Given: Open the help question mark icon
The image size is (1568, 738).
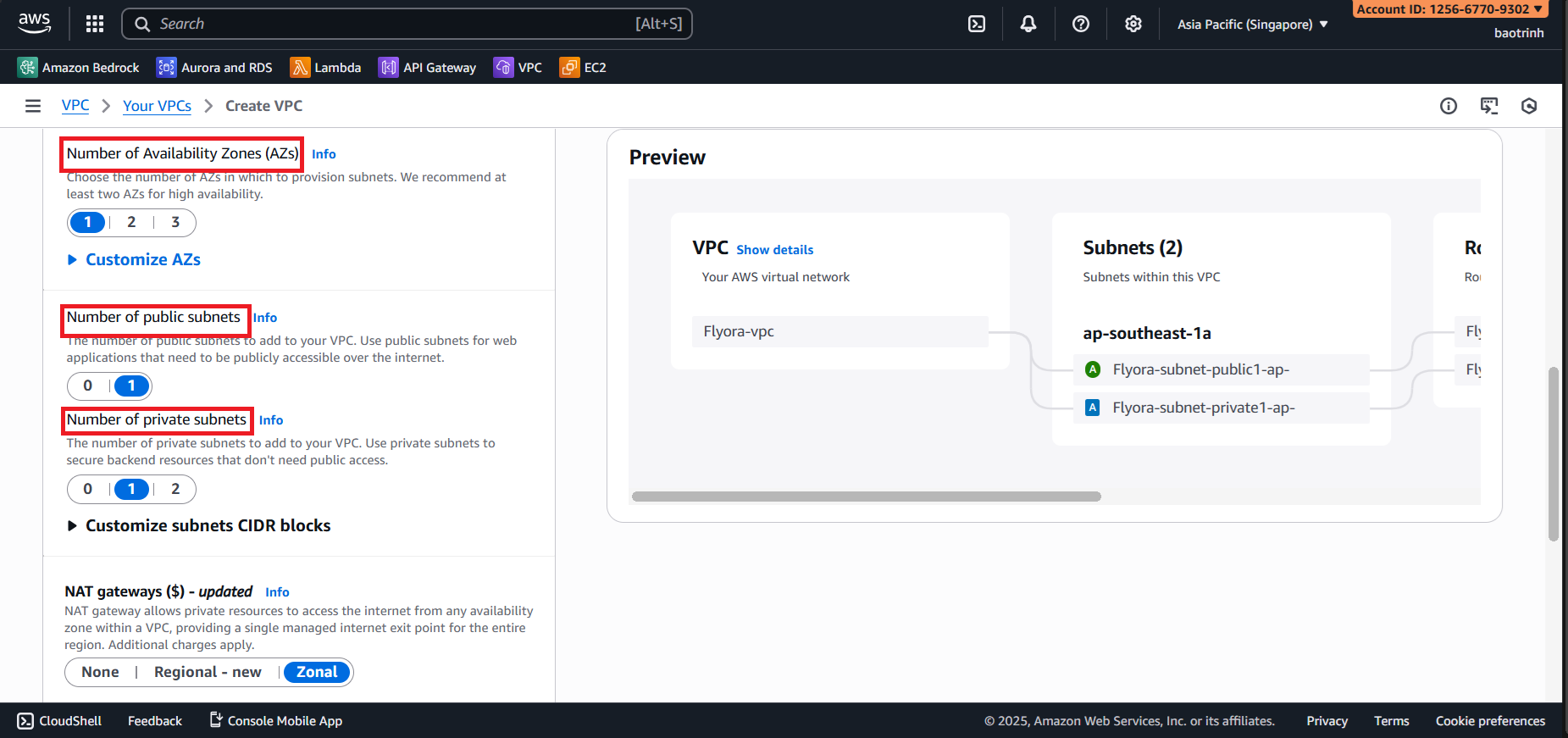Looking at the screenshot, I should click(x=1081, y=24).
